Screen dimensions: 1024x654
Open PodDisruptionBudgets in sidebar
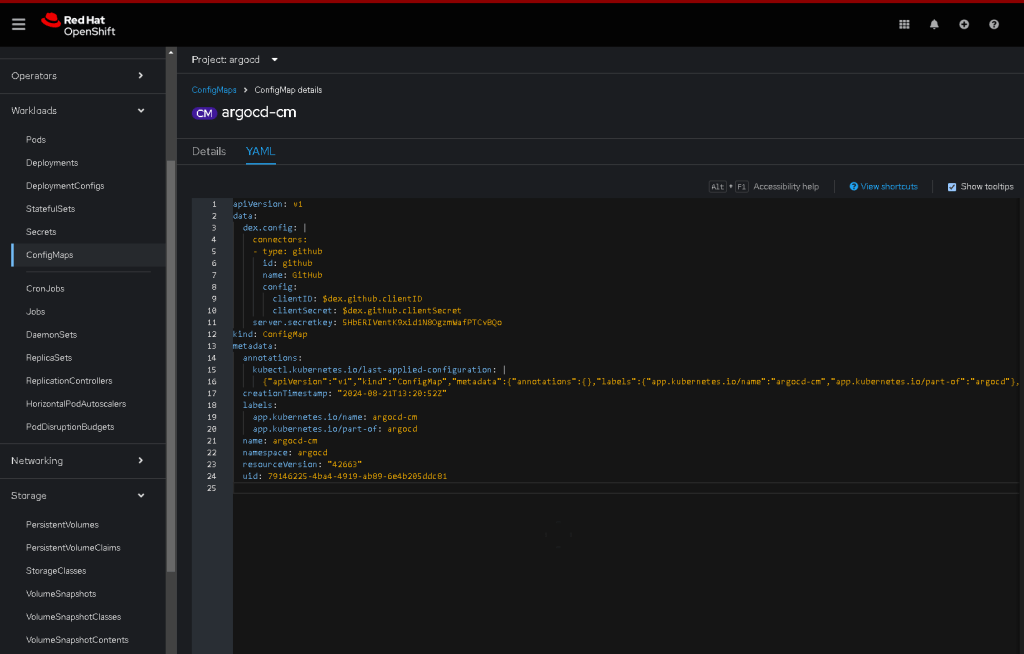tap(70, 427)
